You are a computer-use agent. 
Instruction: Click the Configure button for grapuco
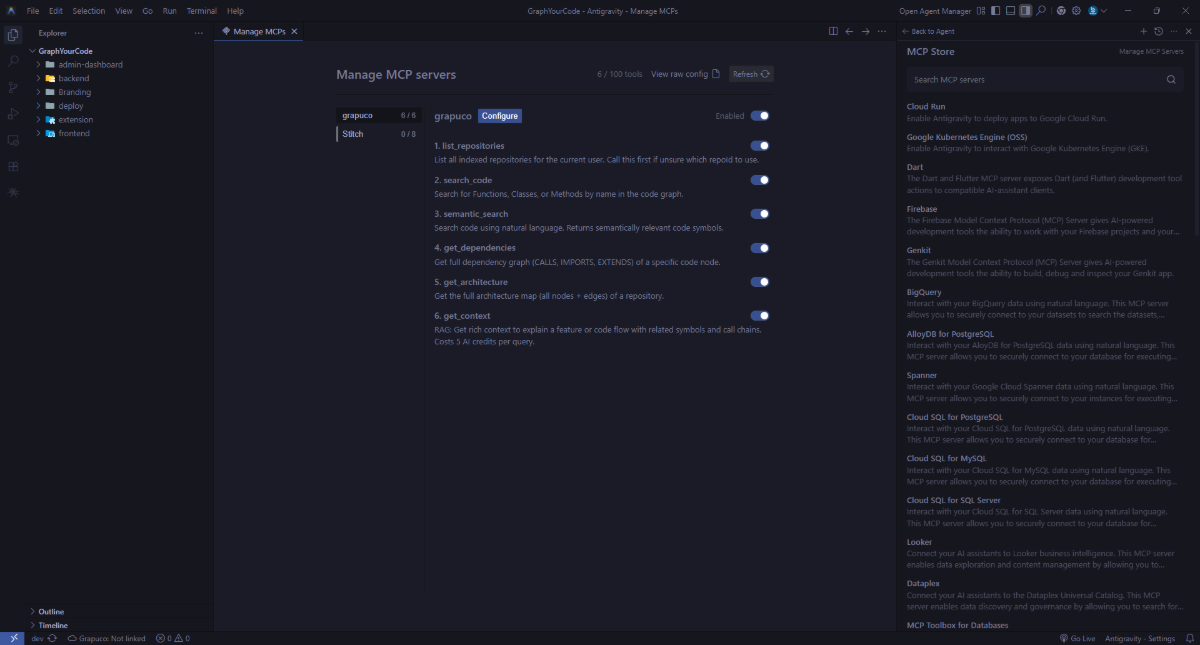(x=500, y=116)
